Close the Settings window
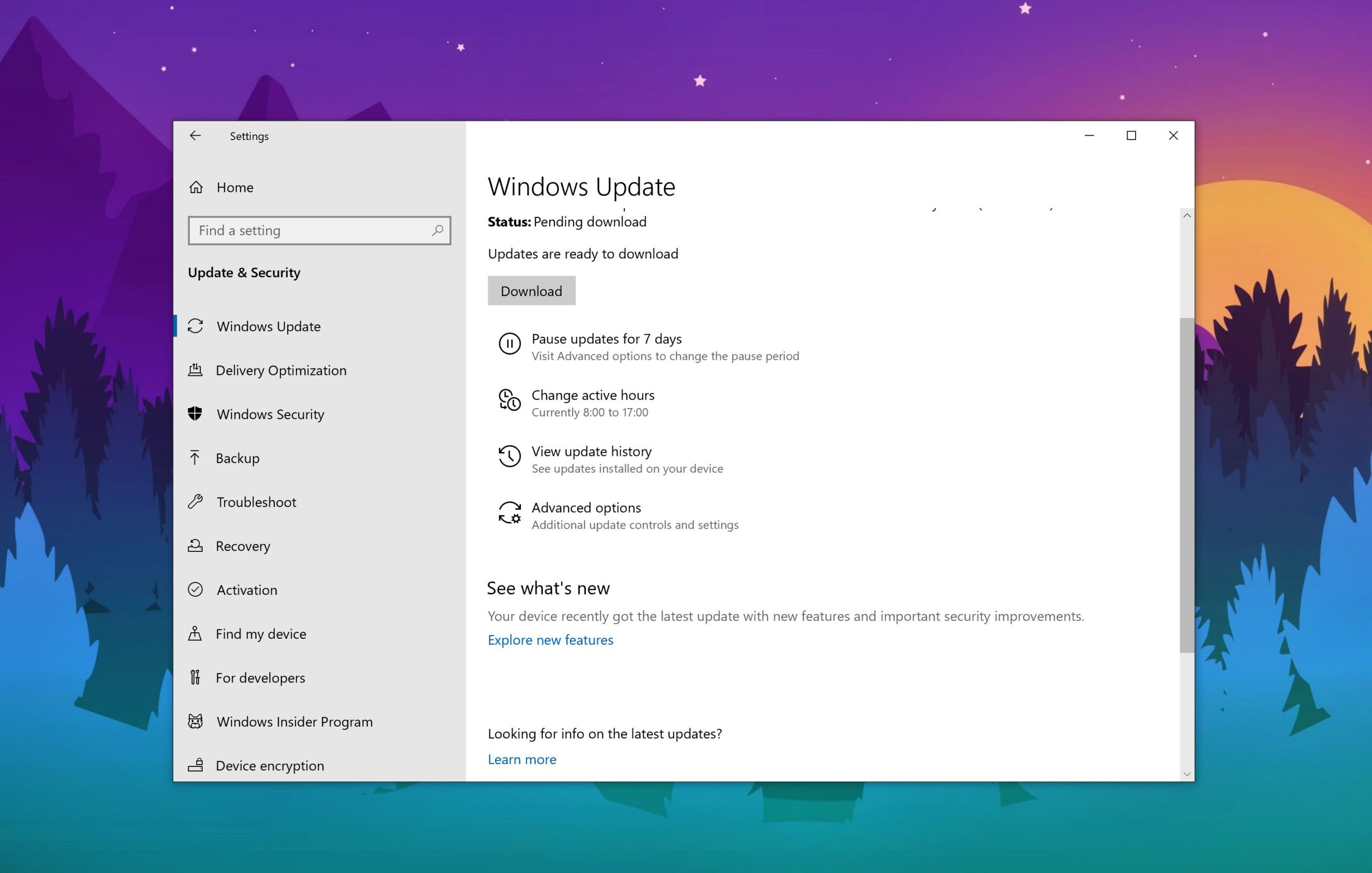This screenshot has width=1372, height=873. tap(1173, 136)
